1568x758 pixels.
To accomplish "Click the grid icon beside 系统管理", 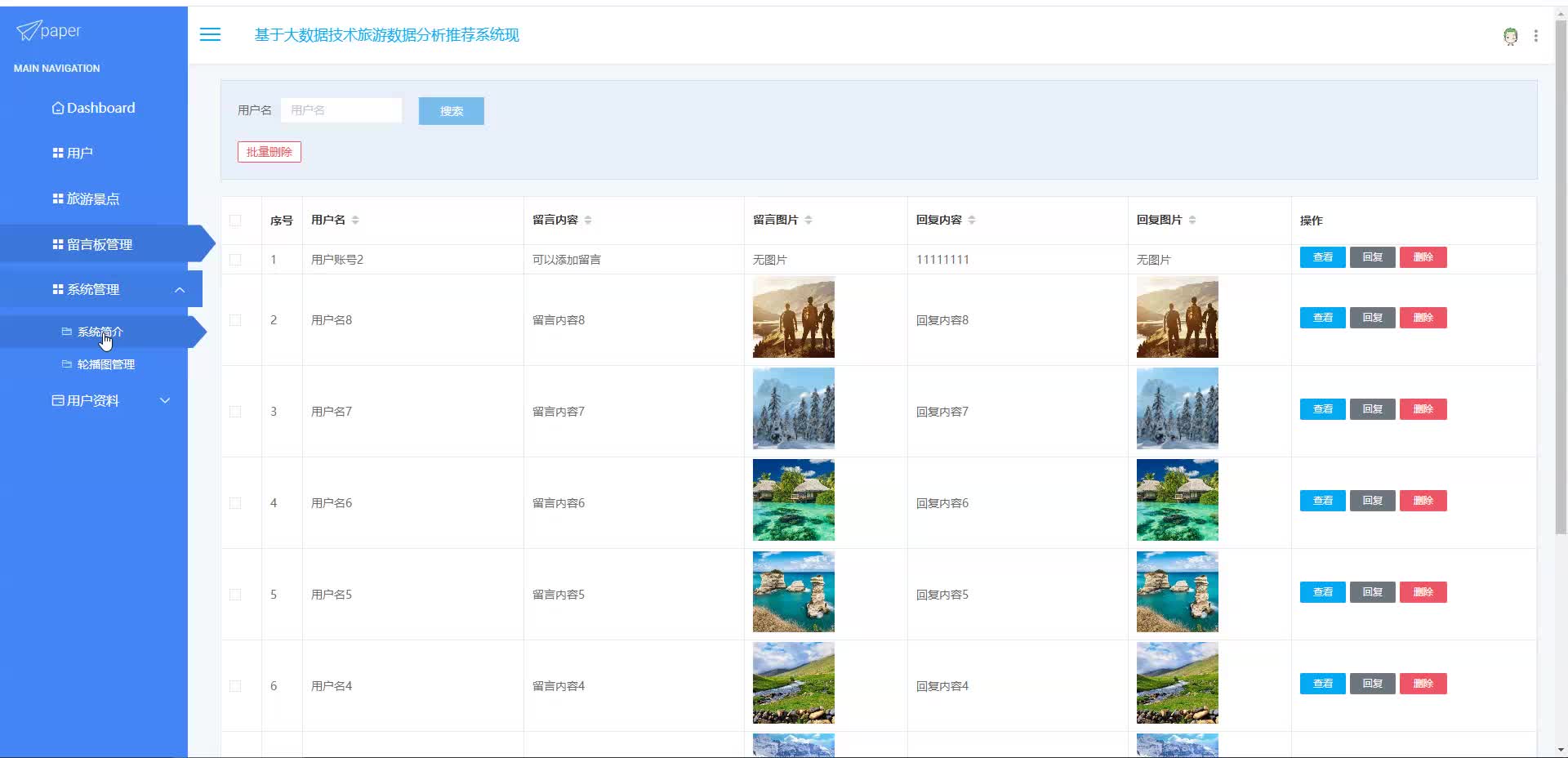I will (x=58, y=289).
